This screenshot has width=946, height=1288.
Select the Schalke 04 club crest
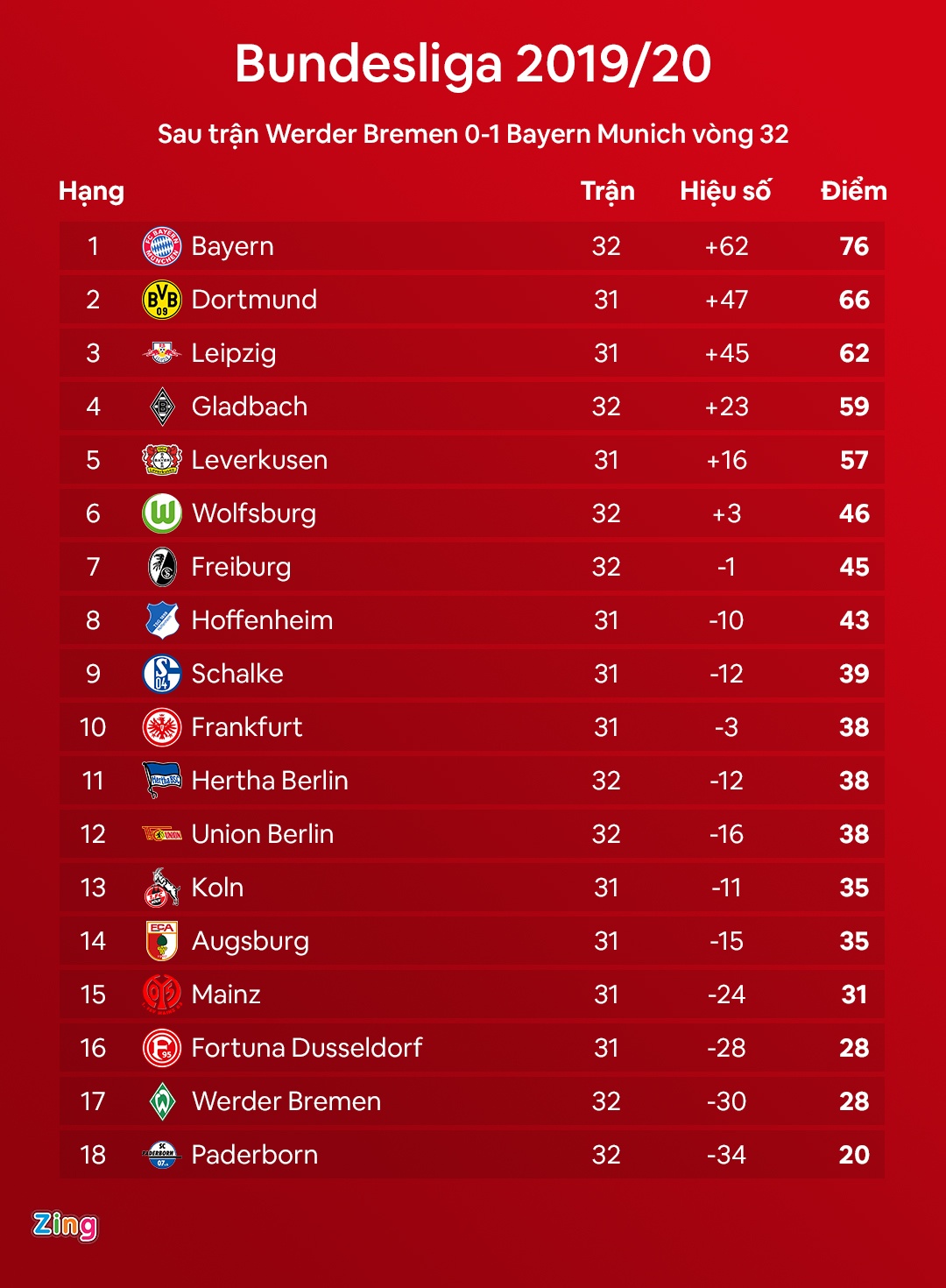point(162,674)
